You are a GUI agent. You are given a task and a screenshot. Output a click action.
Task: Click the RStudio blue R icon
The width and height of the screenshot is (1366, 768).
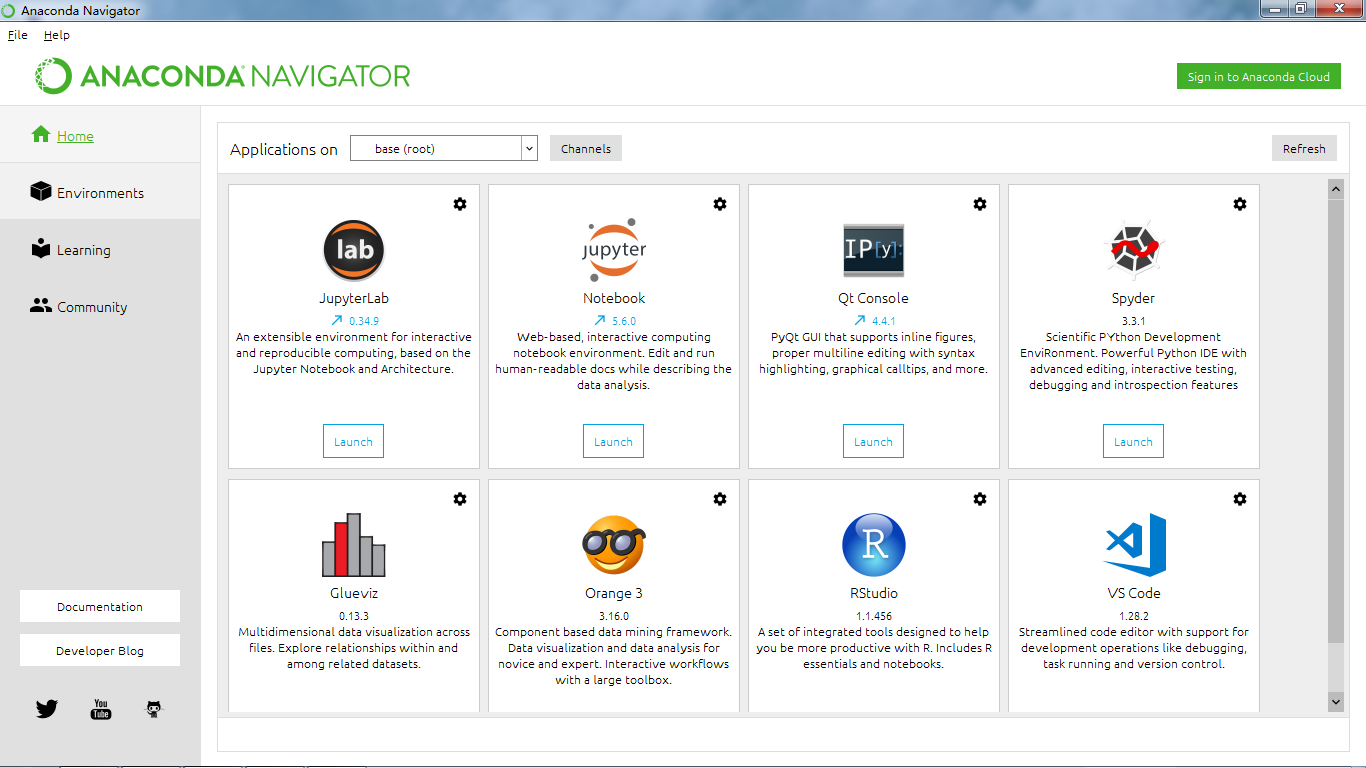(x=874, y=545)
